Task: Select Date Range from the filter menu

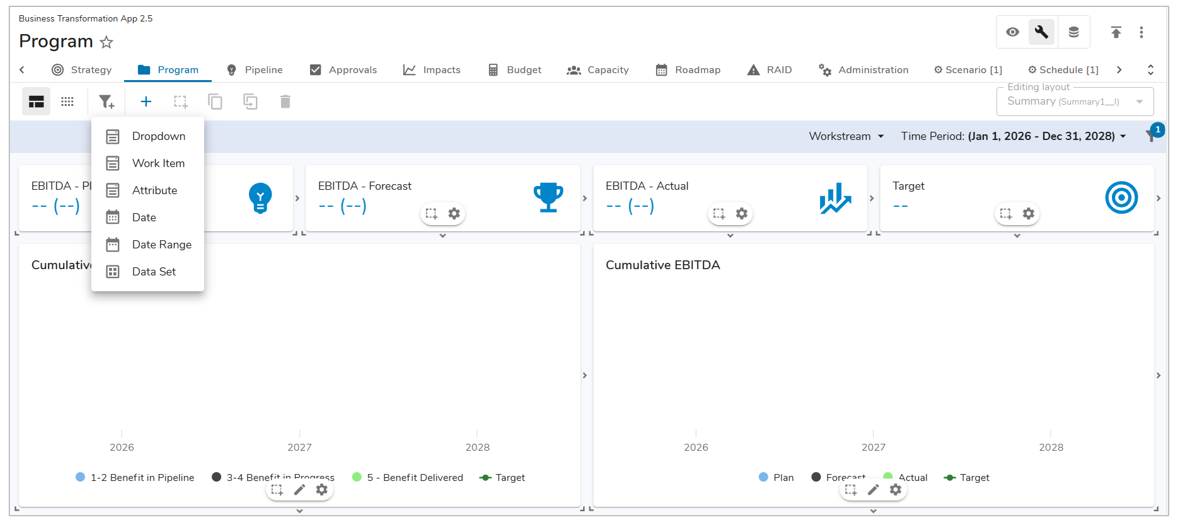Action: (161, 244)
